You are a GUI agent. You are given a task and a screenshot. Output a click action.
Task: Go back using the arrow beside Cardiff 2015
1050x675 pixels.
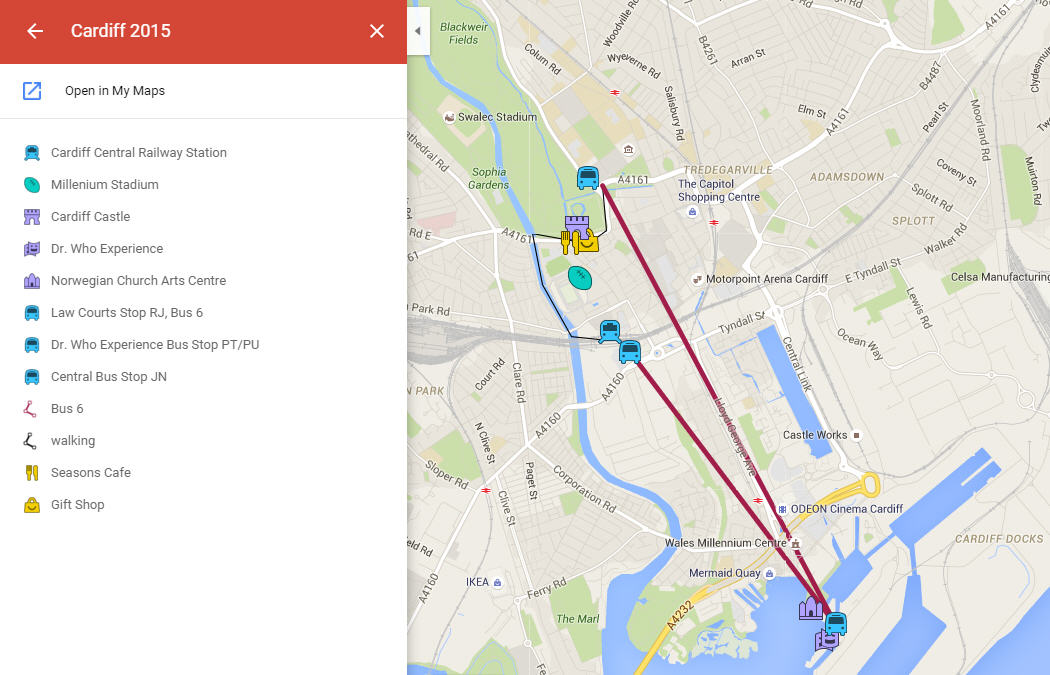35,31
